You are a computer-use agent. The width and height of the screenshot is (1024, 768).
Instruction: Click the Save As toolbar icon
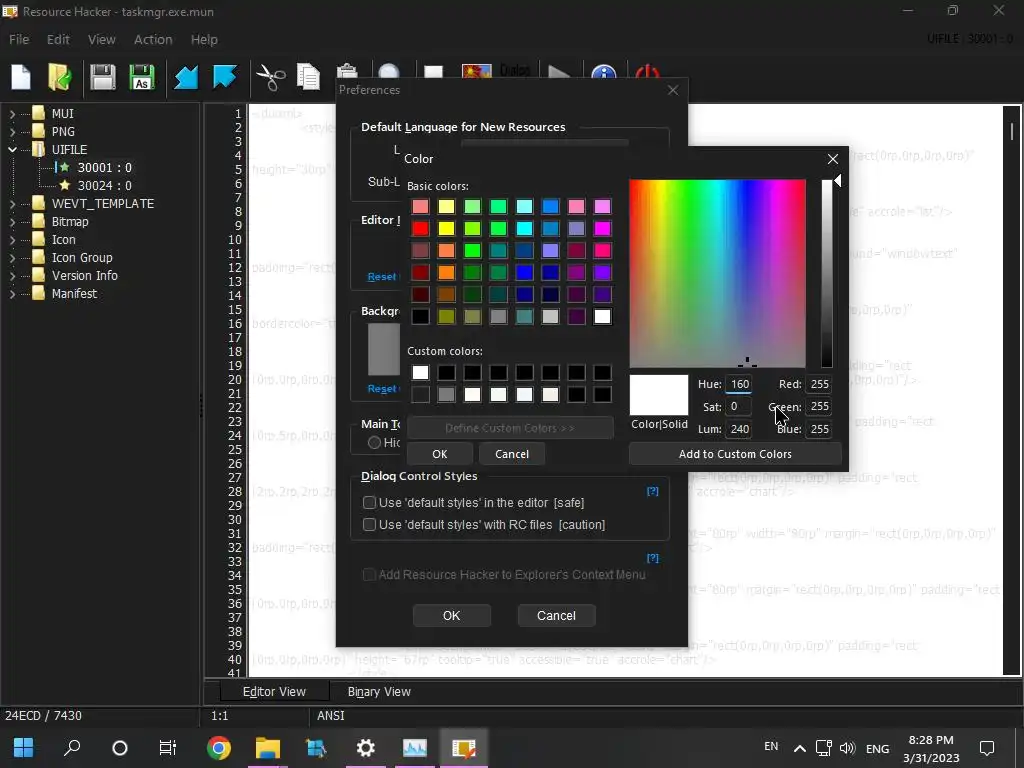142,77
